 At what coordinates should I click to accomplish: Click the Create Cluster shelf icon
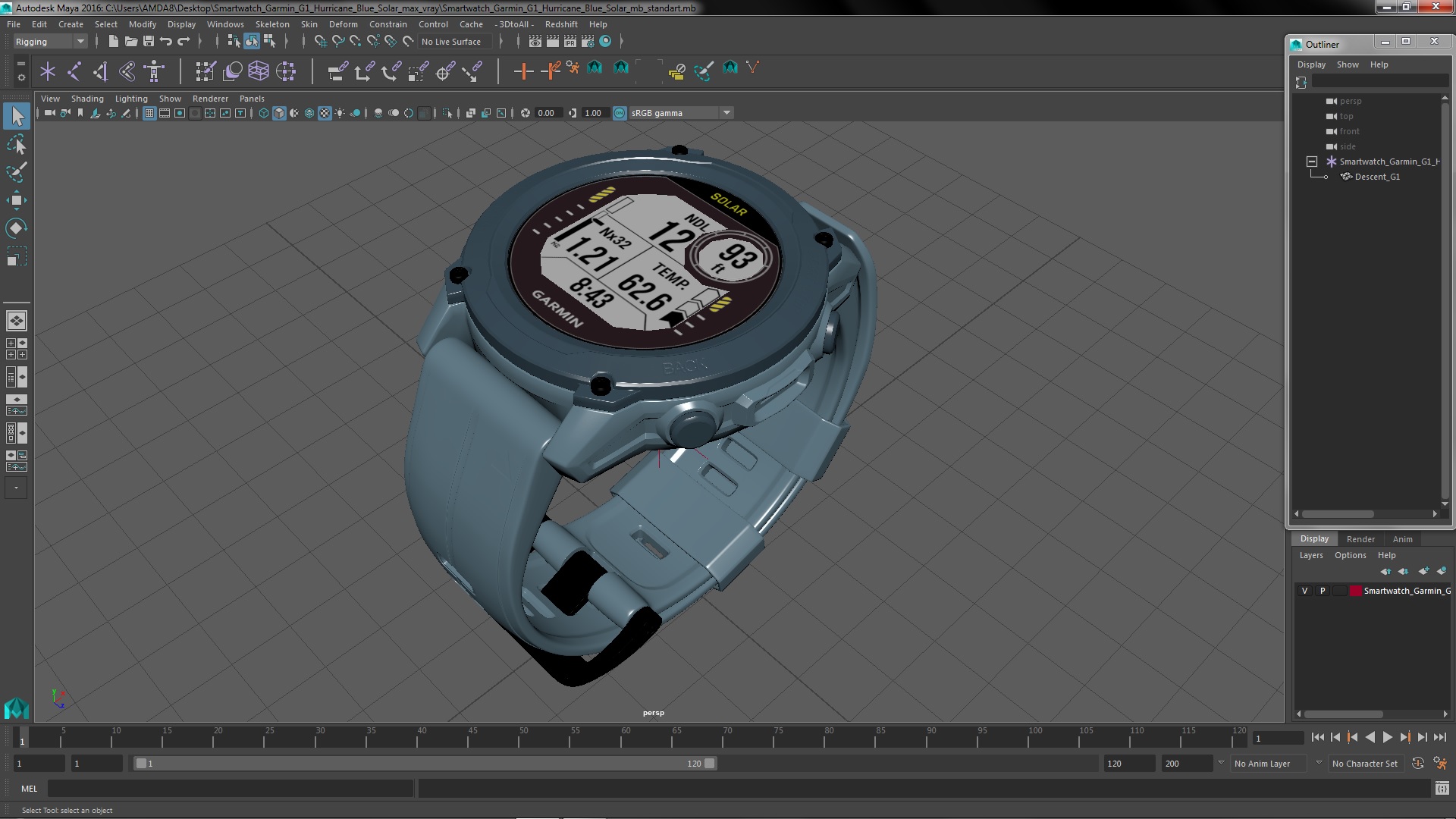[285, 71]
